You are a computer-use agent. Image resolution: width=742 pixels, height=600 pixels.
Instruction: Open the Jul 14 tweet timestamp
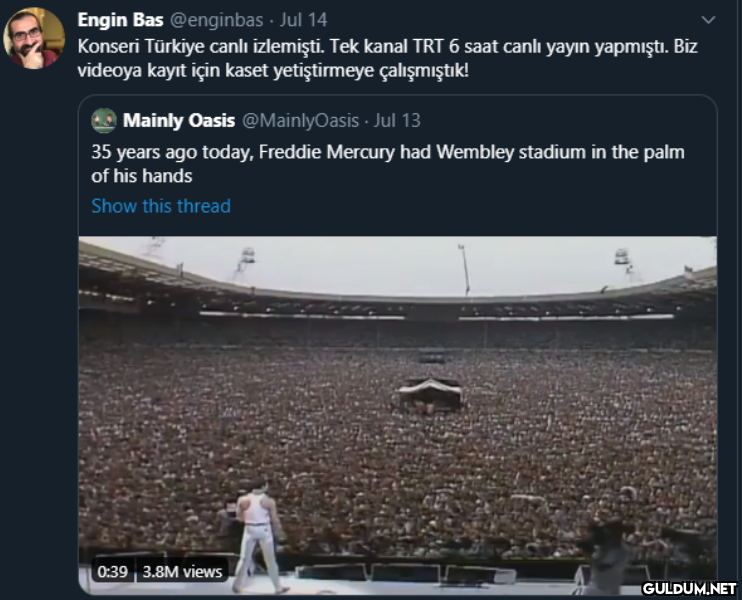303,20
